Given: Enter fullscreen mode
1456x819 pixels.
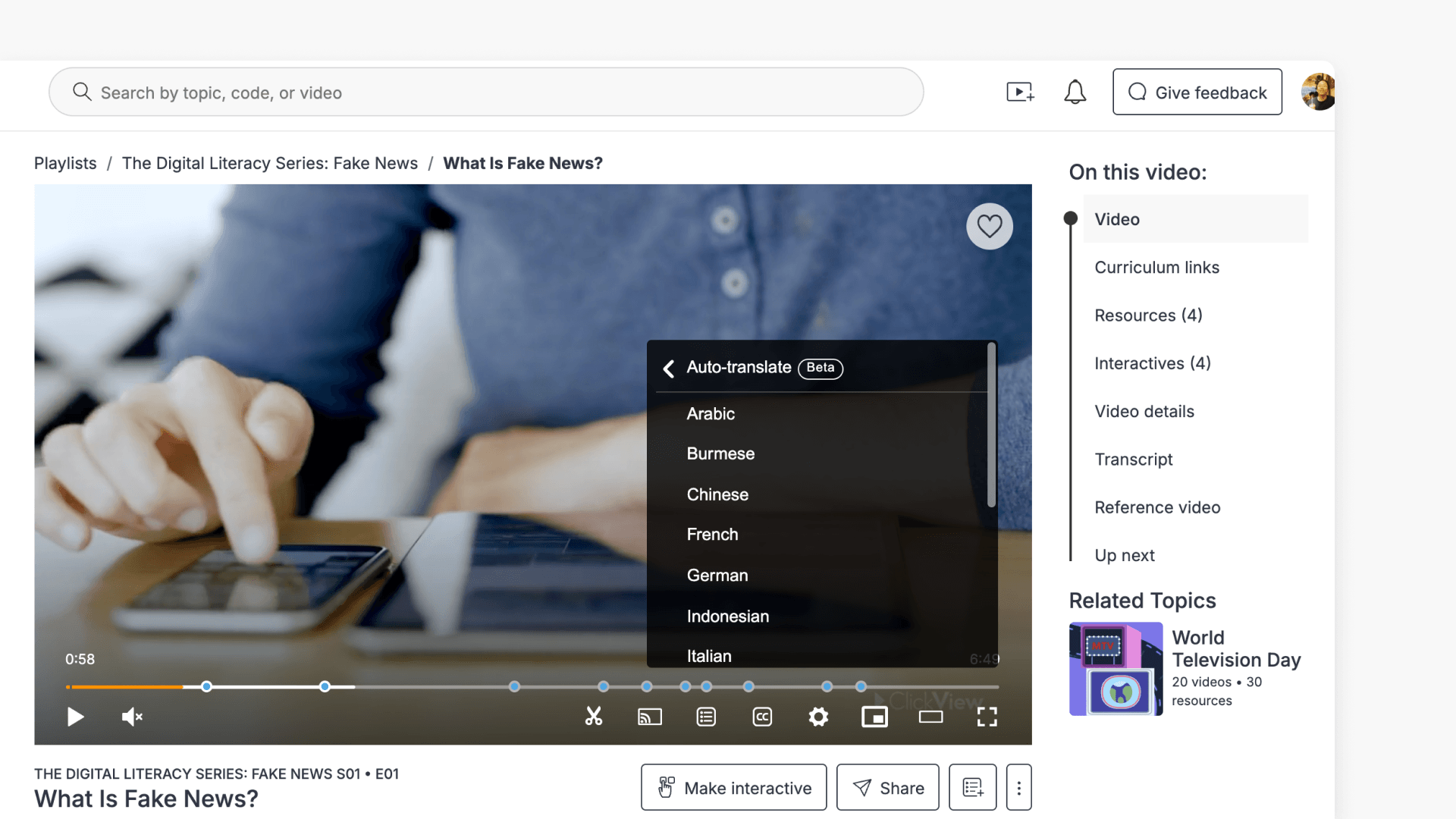Looking at the screenshot, I should (x=987, y=717).
